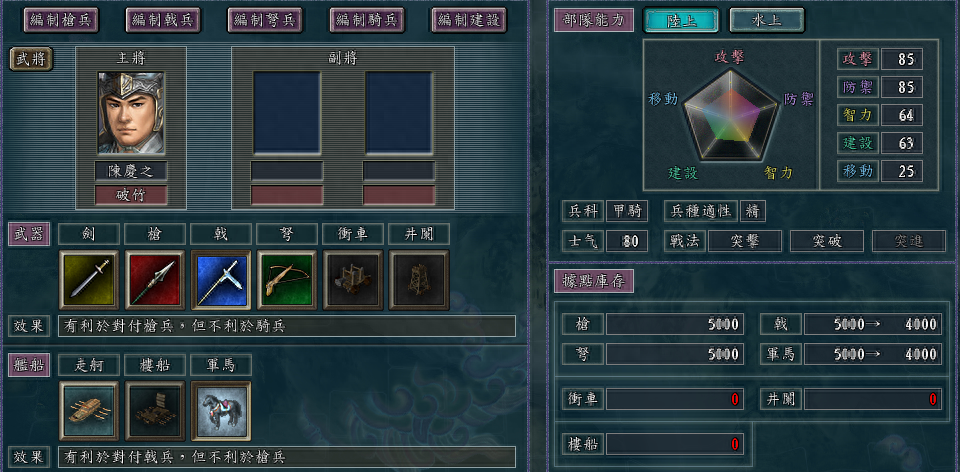Pick the green crossbow (弩) weapon icon
Image resolution: width=960 pixels, height=472 pixels.
point(287,279)
